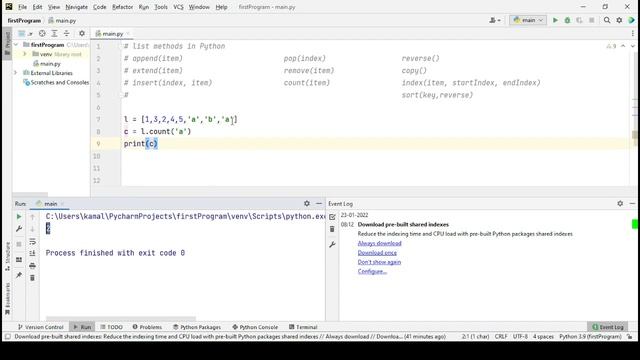Select opened file target icon in Project panel
The height and width of the screenshot is (360, 640).
pyautogui.click(x=42, y=33)
